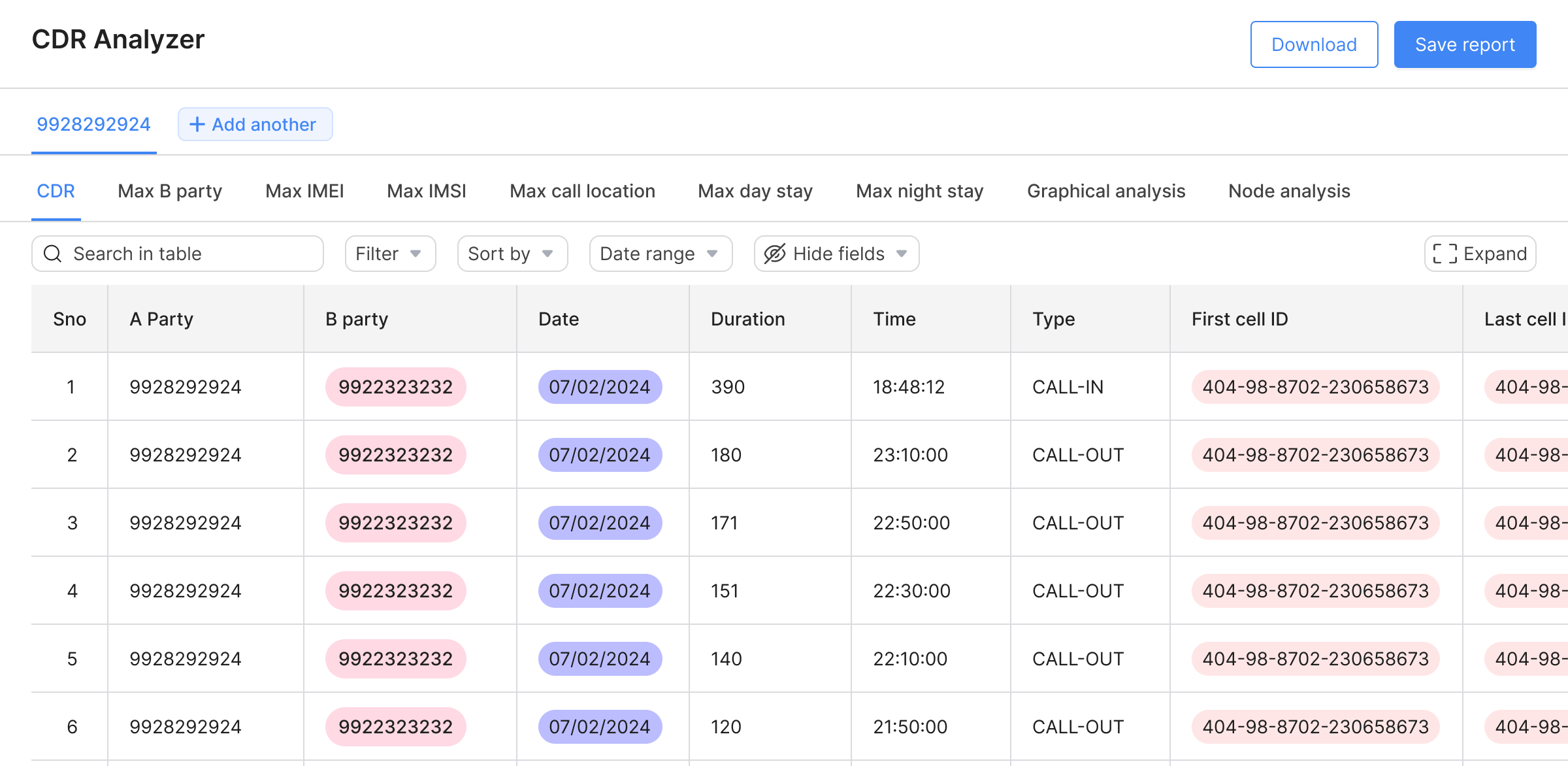Click A Party 9928292924 in row 4

pos(186,591)
